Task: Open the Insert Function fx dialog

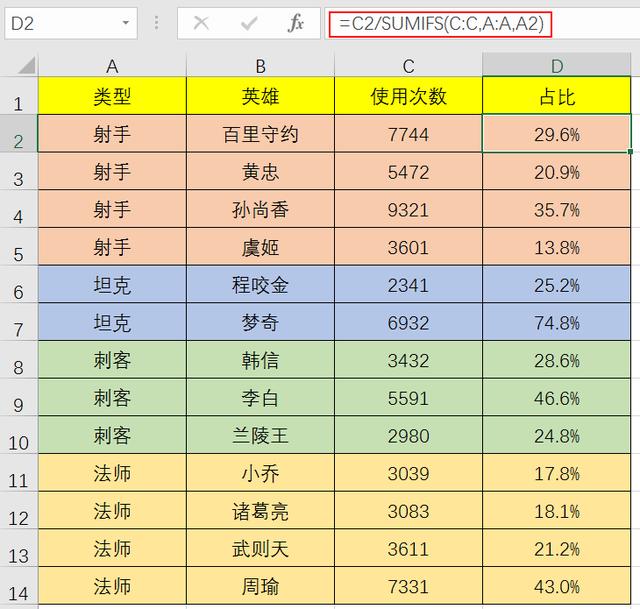Action: tap(296, 23)
